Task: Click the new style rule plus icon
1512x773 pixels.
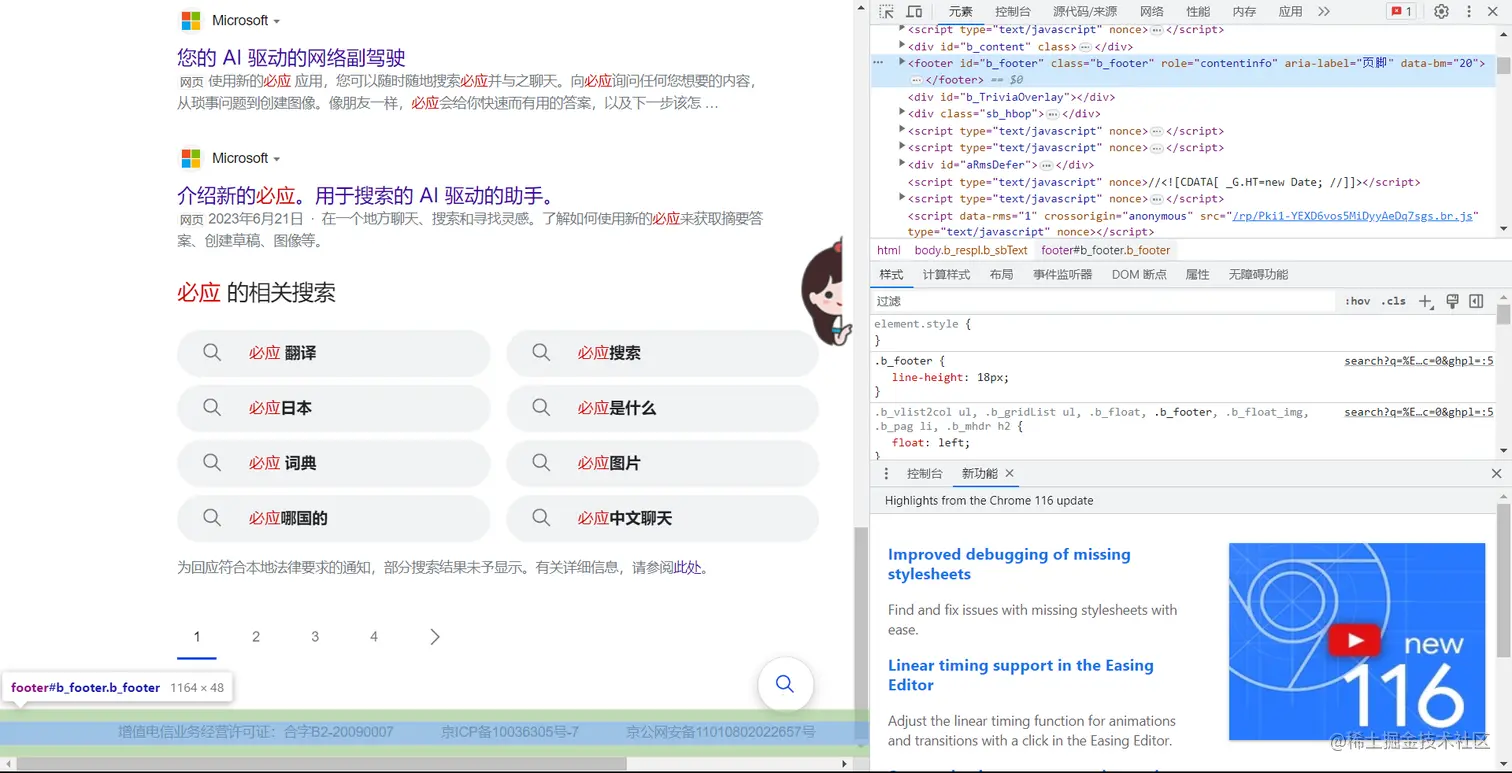Action: (x=1426, y=301)
